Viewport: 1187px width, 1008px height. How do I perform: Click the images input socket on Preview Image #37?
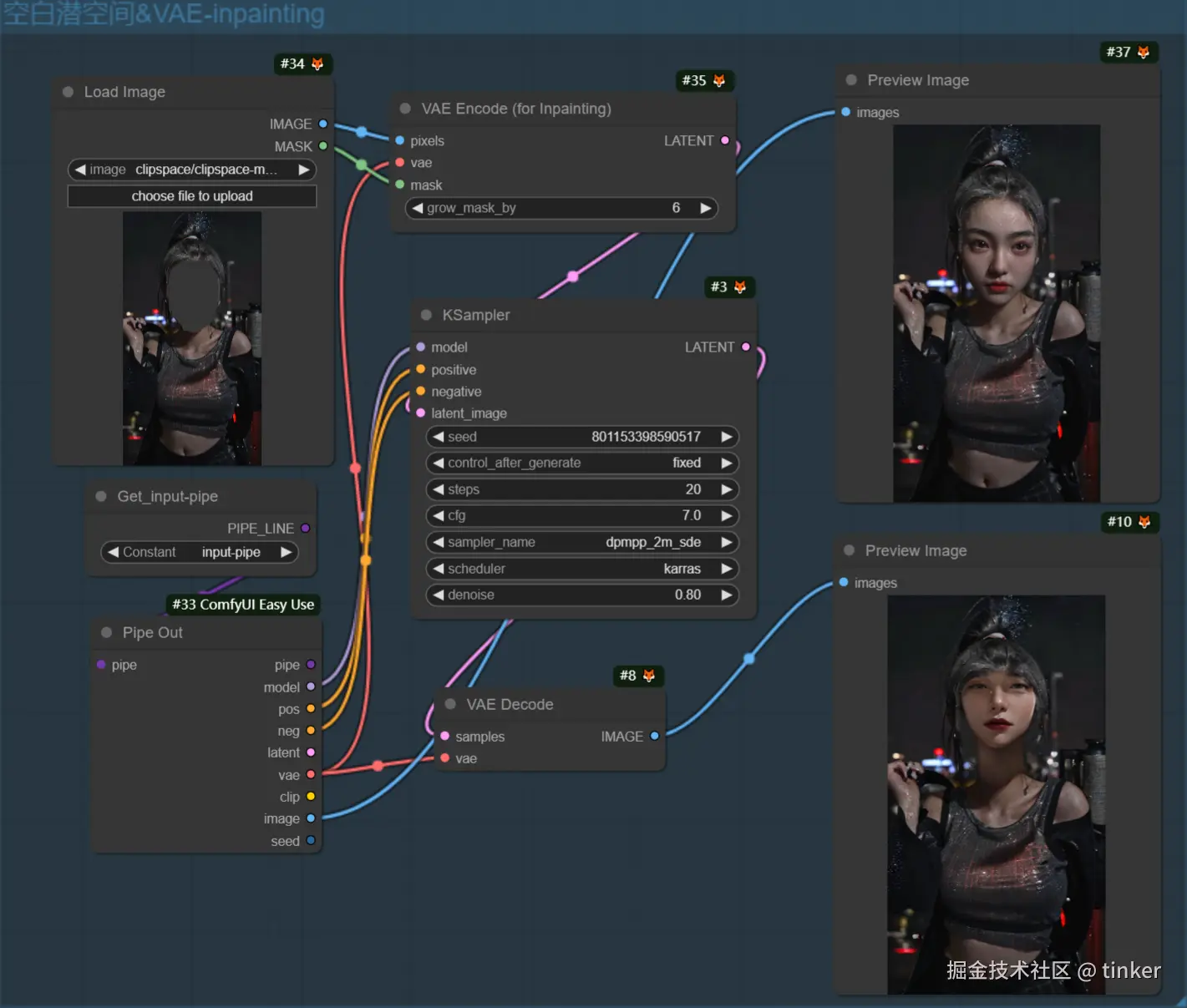point(846,112)
